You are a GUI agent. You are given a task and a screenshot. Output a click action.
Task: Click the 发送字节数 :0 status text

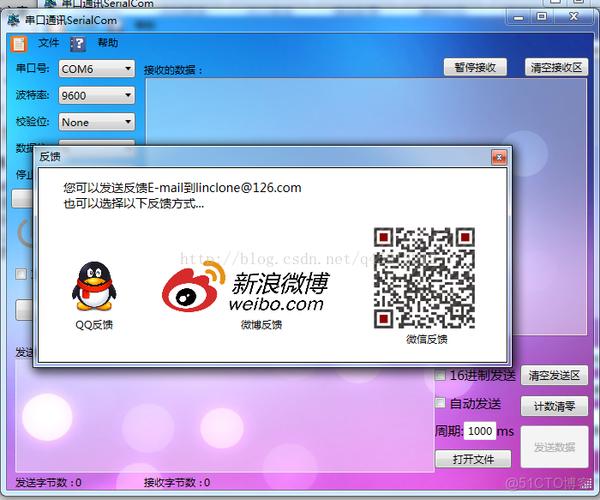(x=49, y=482)
